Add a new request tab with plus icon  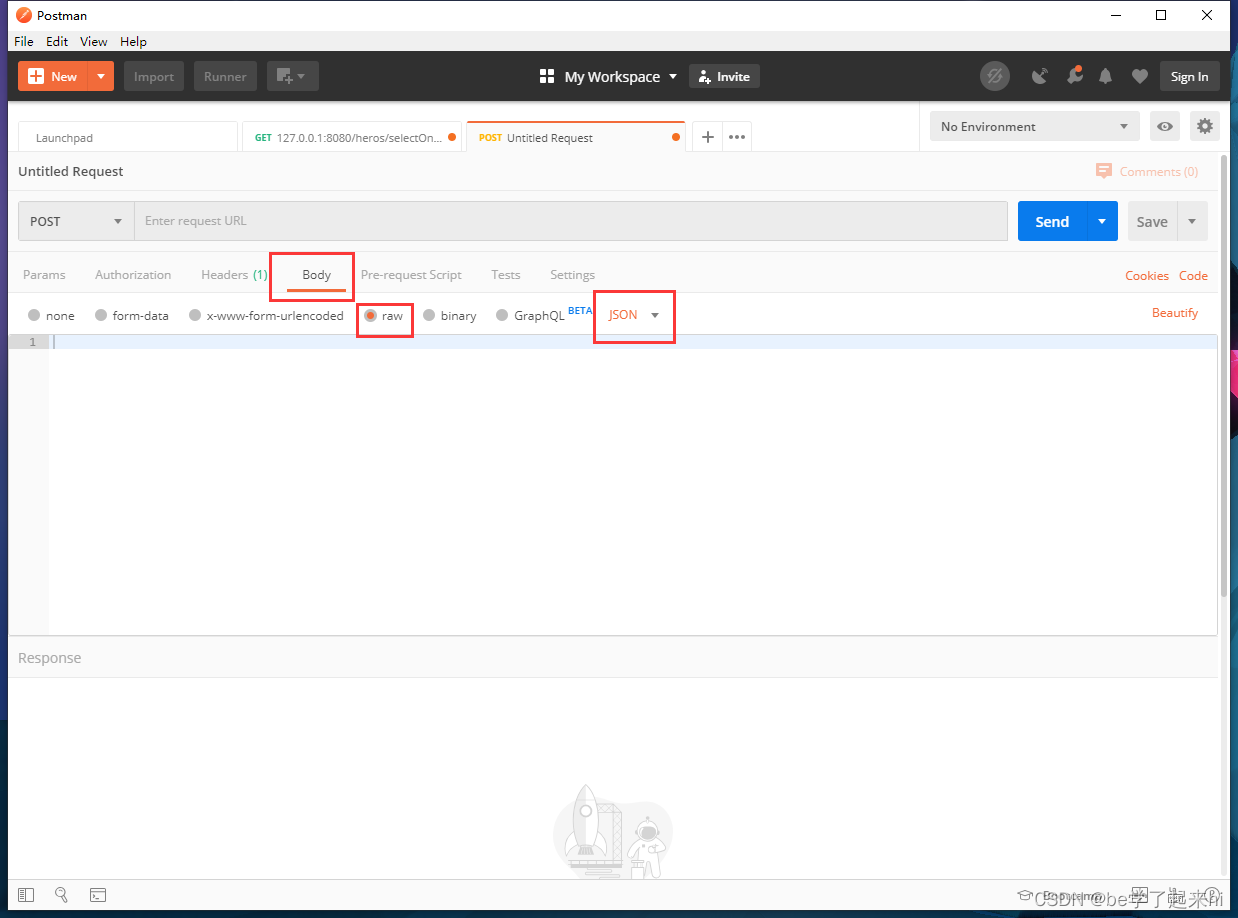click(x=707, y=137)
